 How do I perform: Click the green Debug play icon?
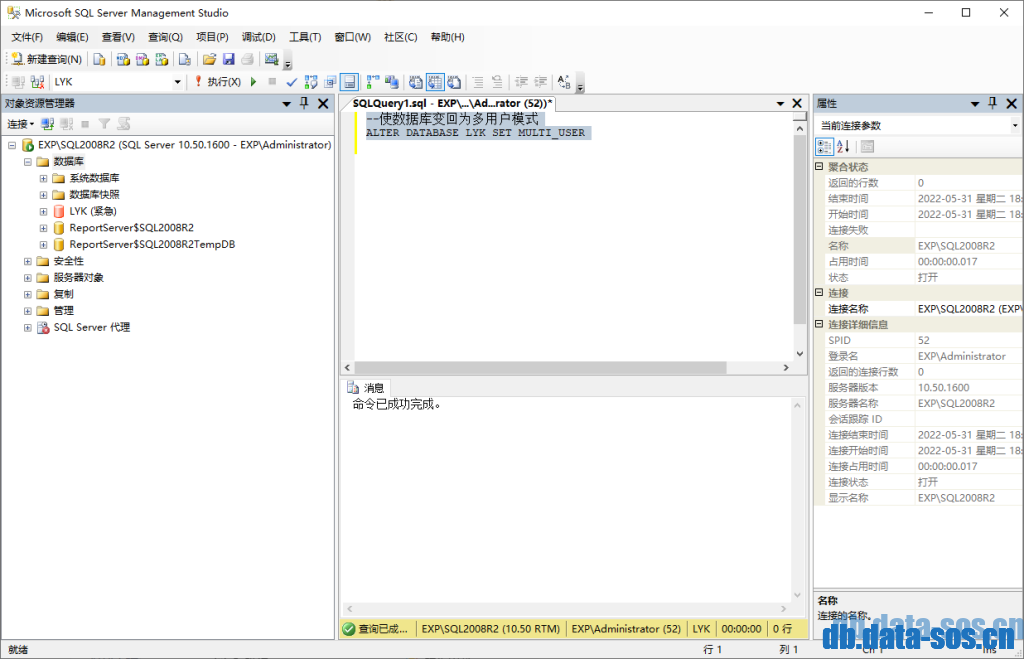(x=254, y=82)
